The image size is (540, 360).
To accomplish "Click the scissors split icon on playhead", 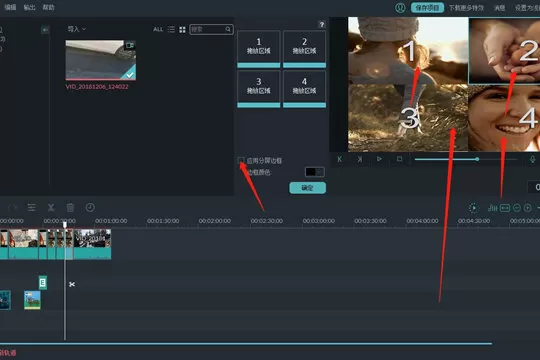I will (x=72, y=284).
